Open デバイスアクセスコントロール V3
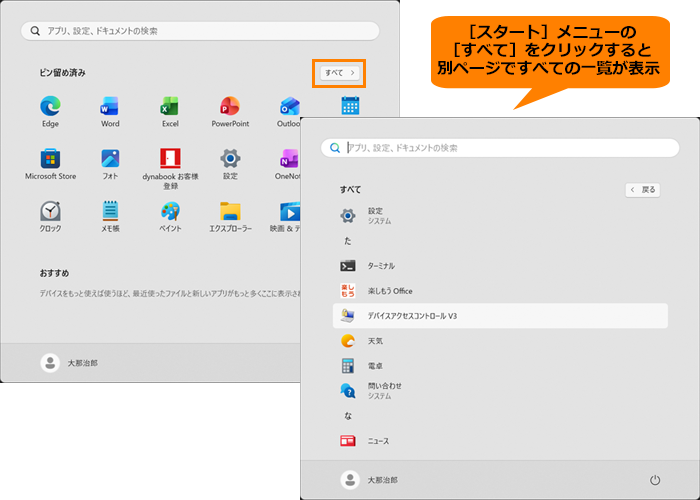The image size is (700, 500). click(500, 316)
